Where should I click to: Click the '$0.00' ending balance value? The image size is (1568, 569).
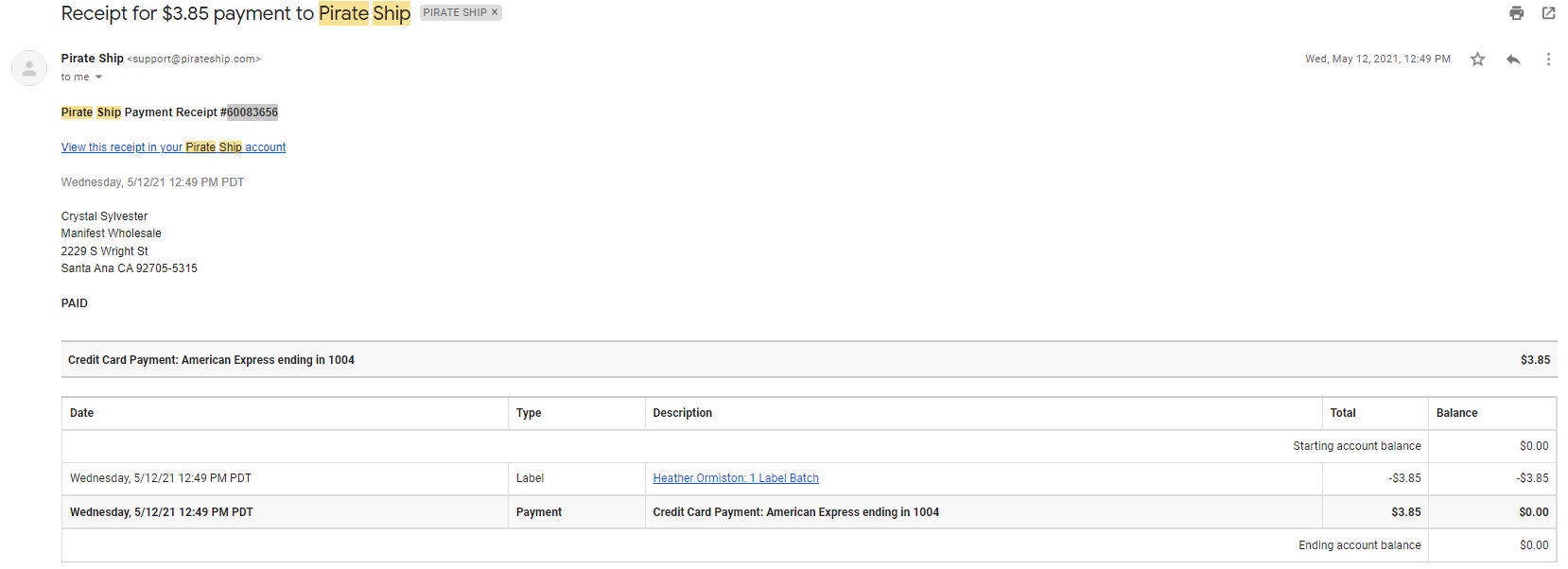click(1534, 545)
